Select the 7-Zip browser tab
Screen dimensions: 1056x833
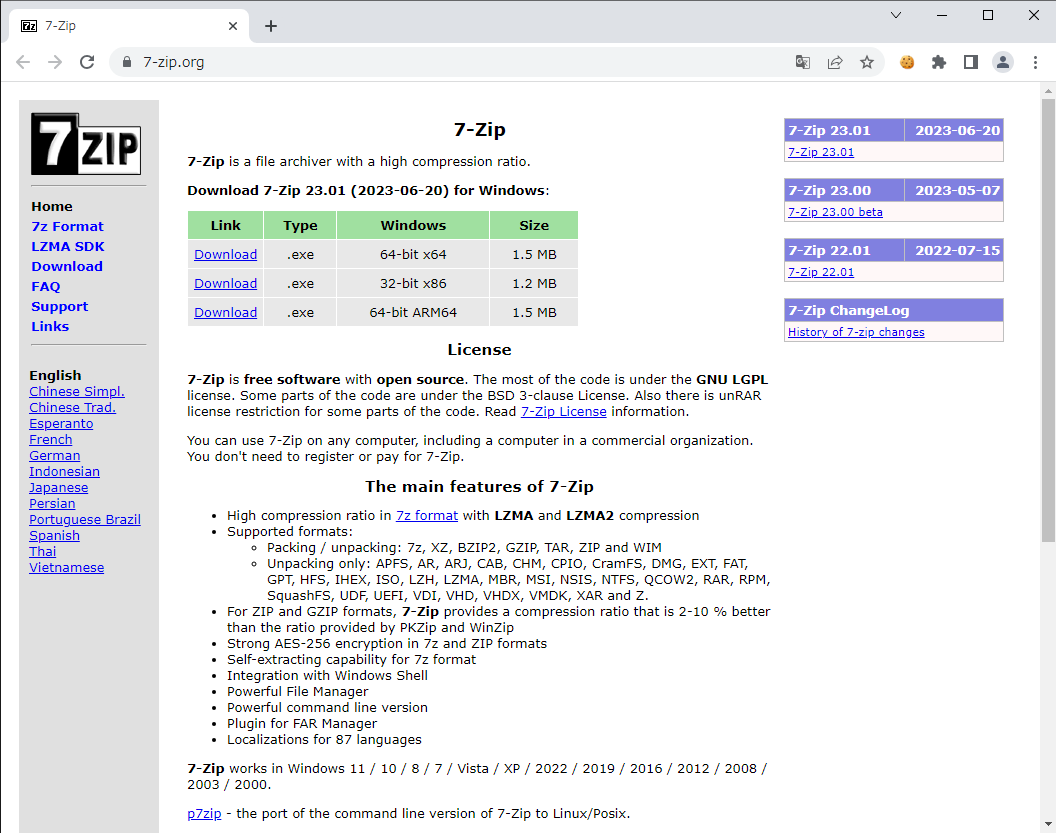(129, 26)
